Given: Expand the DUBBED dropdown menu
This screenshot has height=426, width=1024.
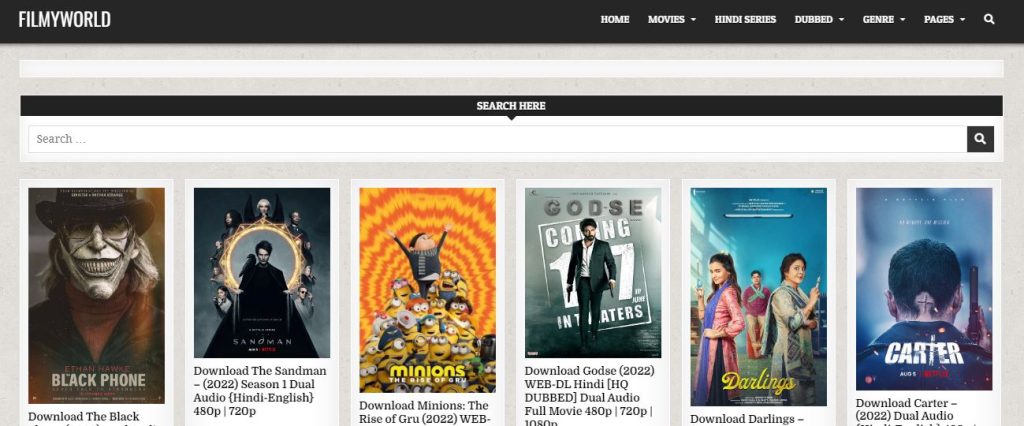Looking at the screenshot, I should point(819,20).
